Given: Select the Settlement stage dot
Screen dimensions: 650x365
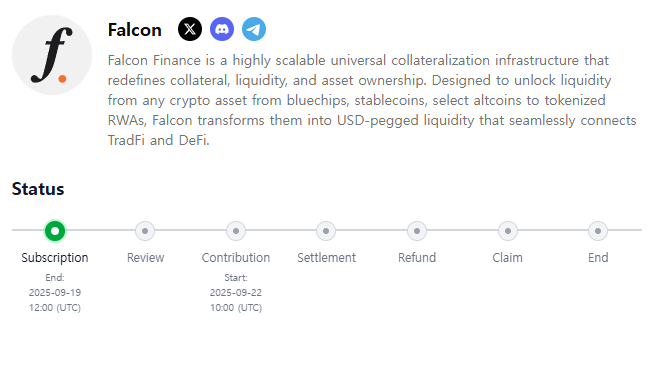Looking at the screenshot, I should pyautogui.click(x=326, y=231).
